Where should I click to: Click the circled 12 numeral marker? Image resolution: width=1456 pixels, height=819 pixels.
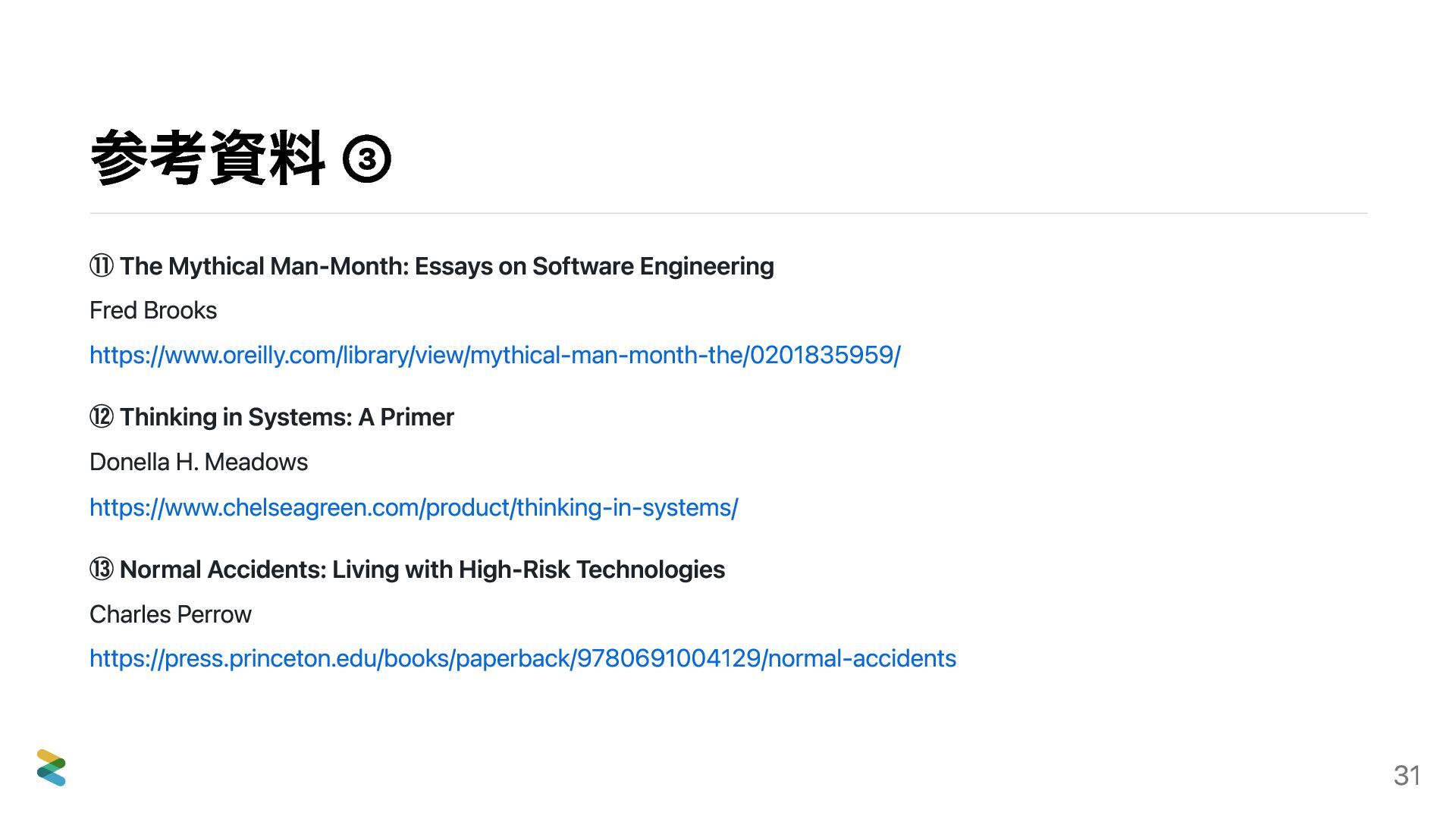(102, 417)
